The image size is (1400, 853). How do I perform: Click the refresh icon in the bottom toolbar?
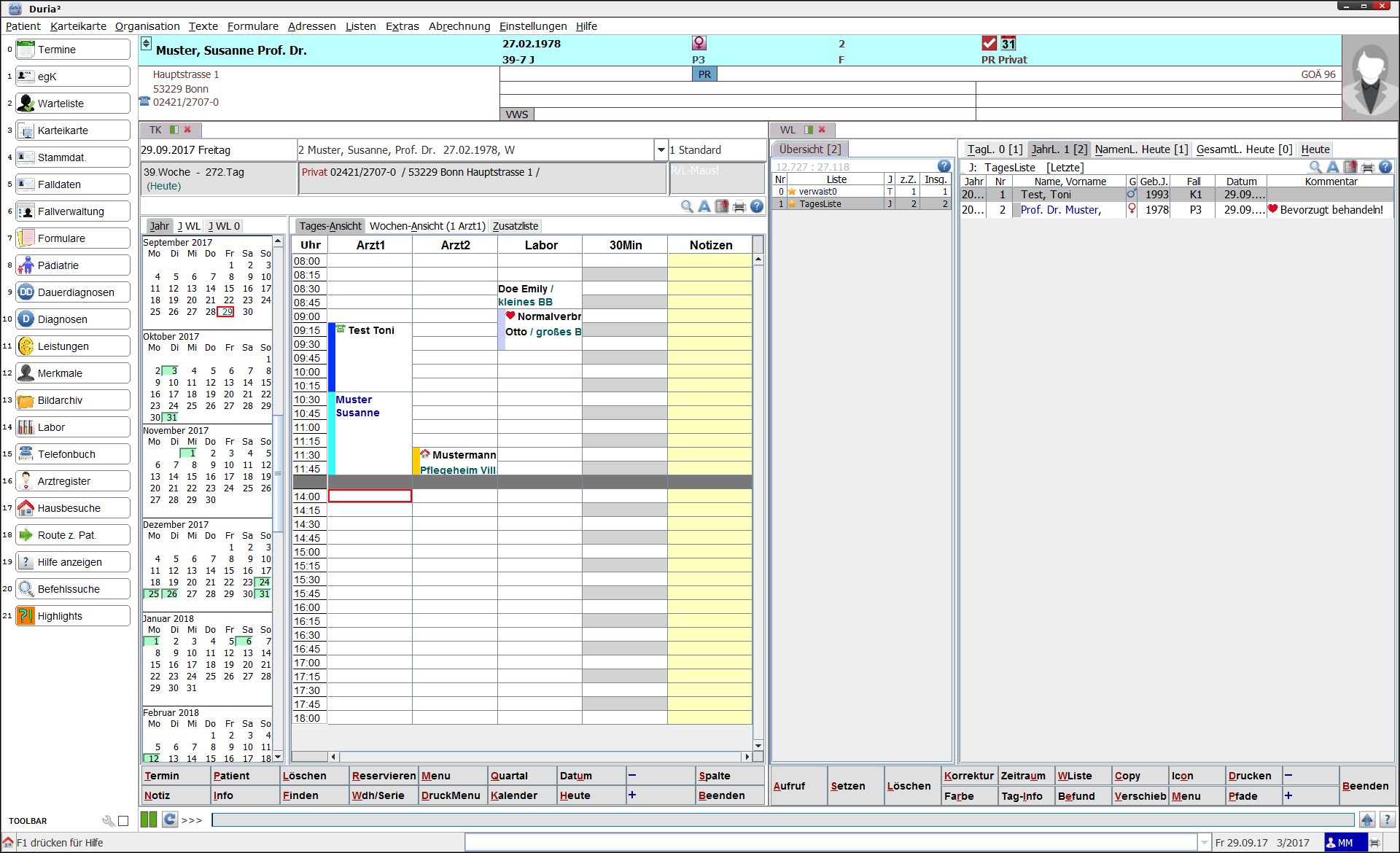coord(170,819)
